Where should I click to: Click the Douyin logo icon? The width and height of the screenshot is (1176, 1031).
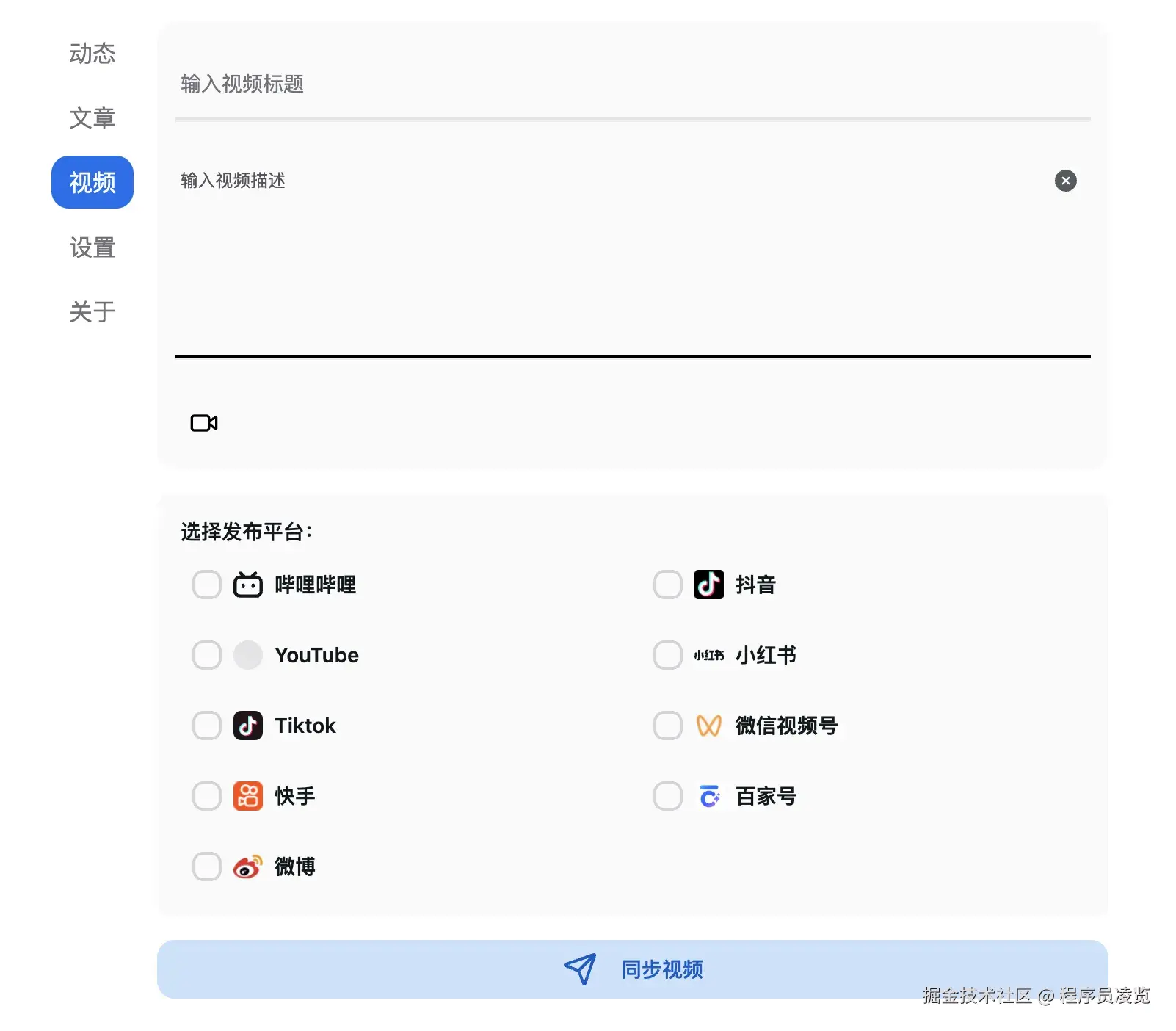point(708,585)
